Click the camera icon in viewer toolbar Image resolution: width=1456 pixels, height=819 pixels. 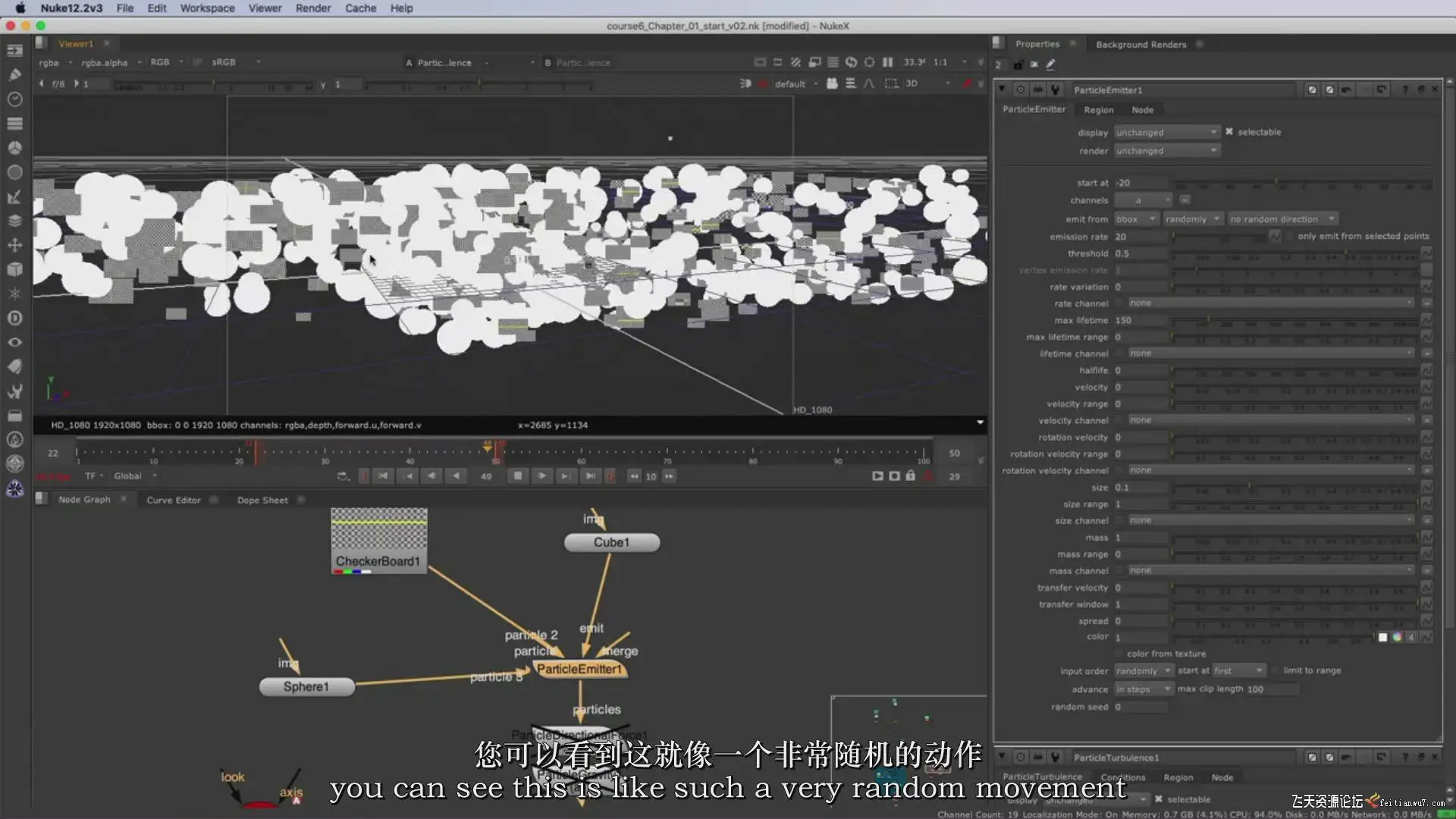coord(832,83)
